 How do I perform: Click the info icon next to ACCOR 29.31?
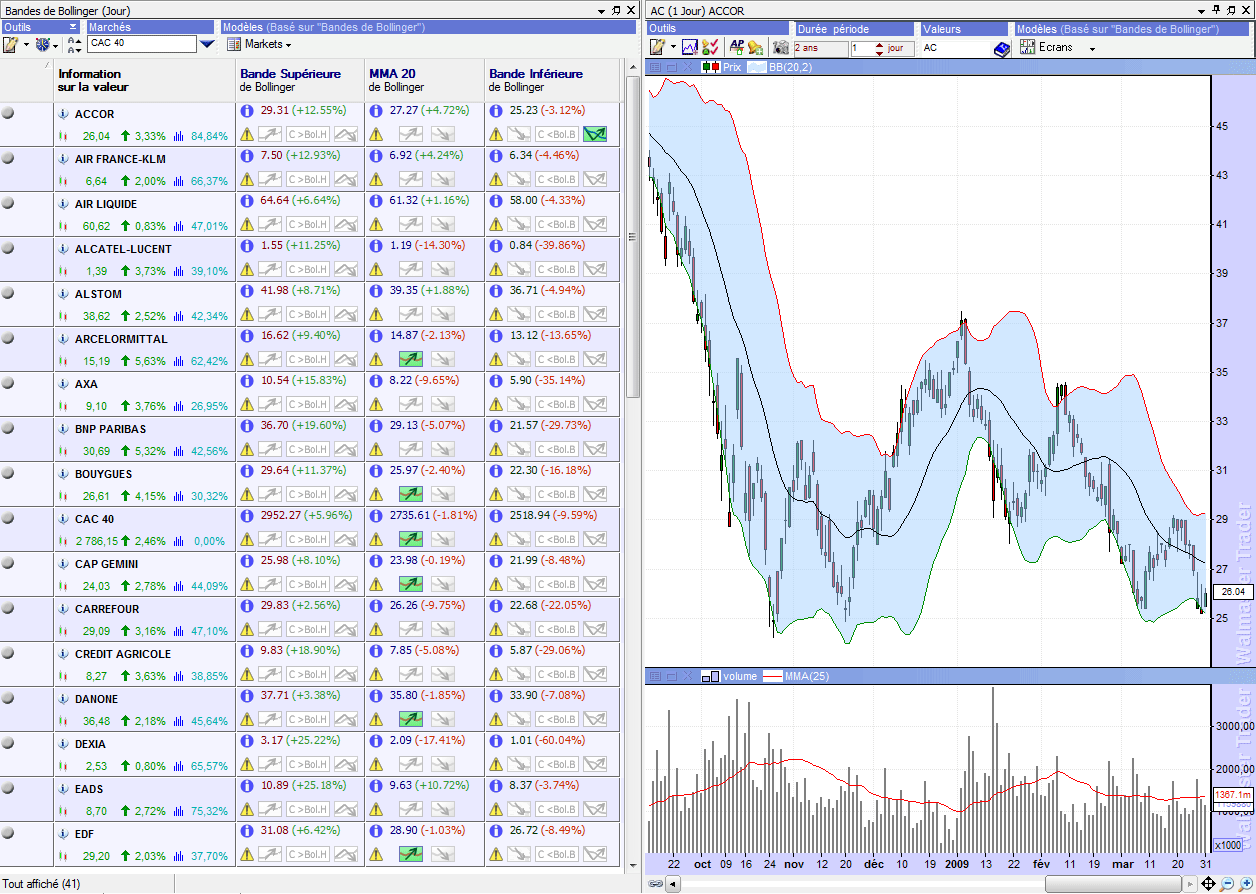[x=247, y=110]
